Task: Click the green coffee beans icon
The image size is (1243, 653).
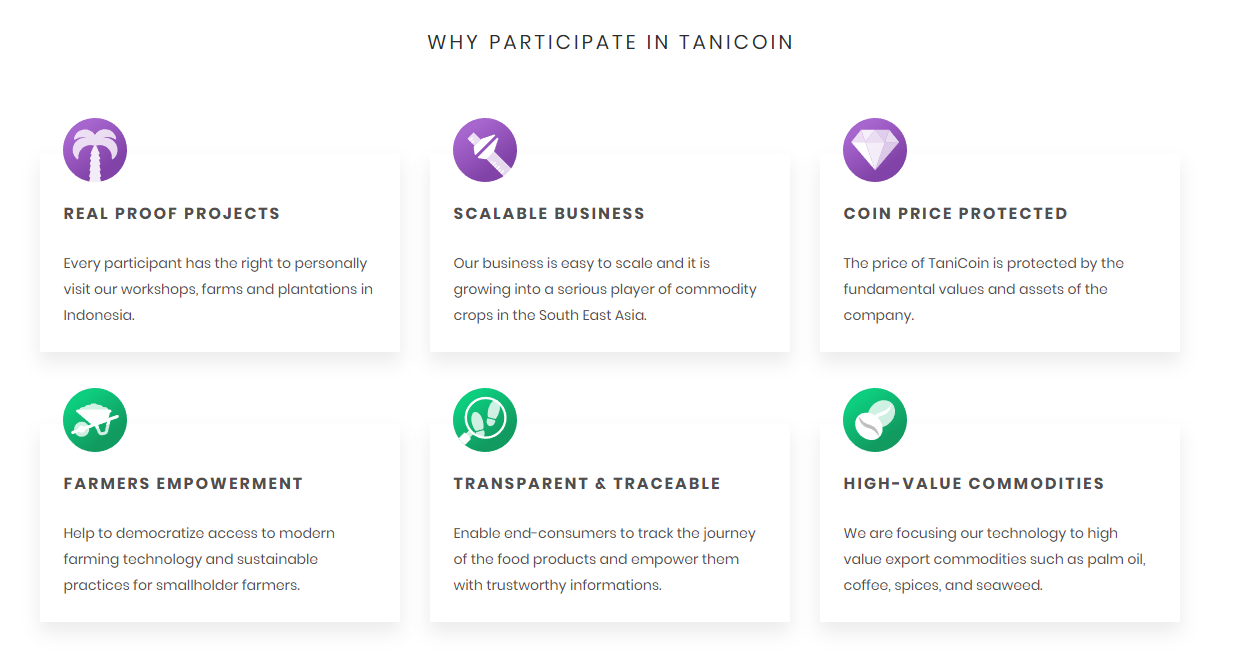Action: coord(875,420)
